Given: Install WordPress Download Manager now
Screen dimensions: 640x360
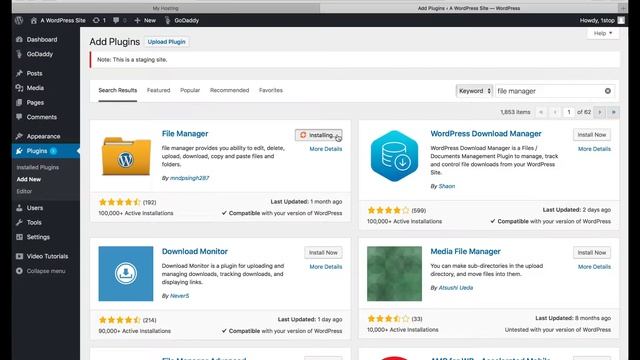Looking at the screenshot, I should [x=592, y=135].
